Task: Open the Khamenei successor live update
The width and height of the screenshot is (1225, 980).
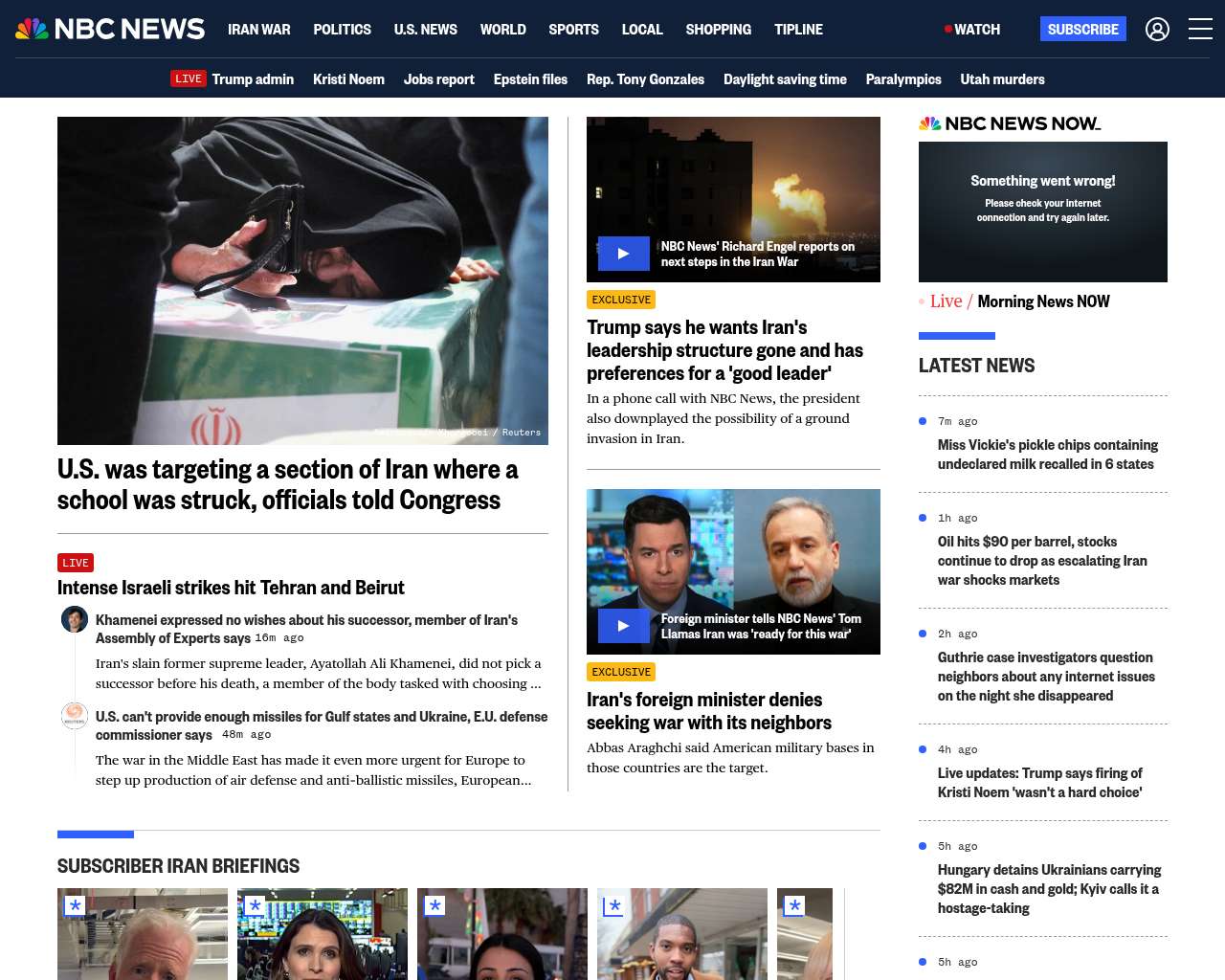Action: point(306,629)
